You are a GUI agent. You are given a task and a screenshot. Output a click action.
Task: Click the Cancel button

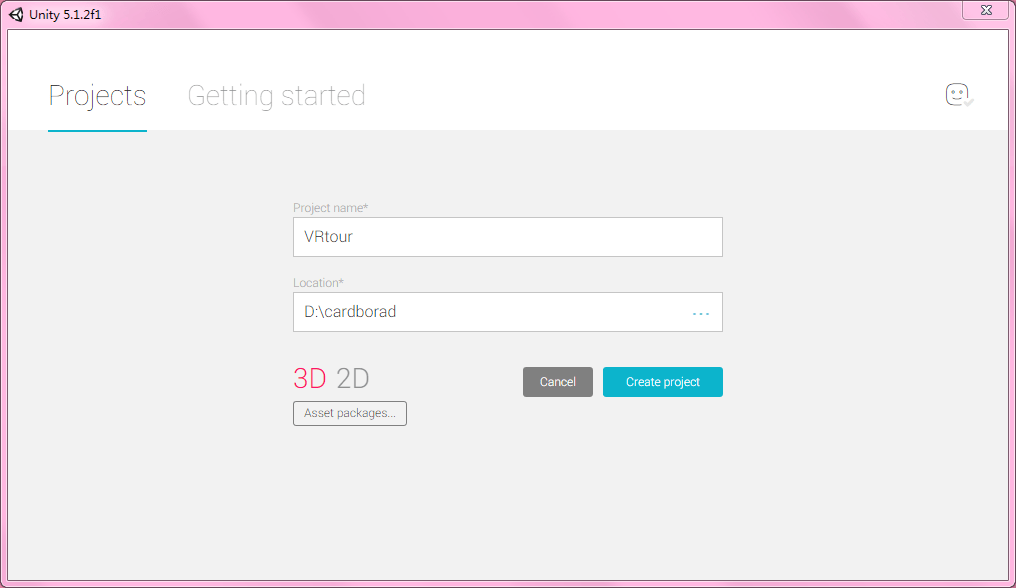pos(557,382)
